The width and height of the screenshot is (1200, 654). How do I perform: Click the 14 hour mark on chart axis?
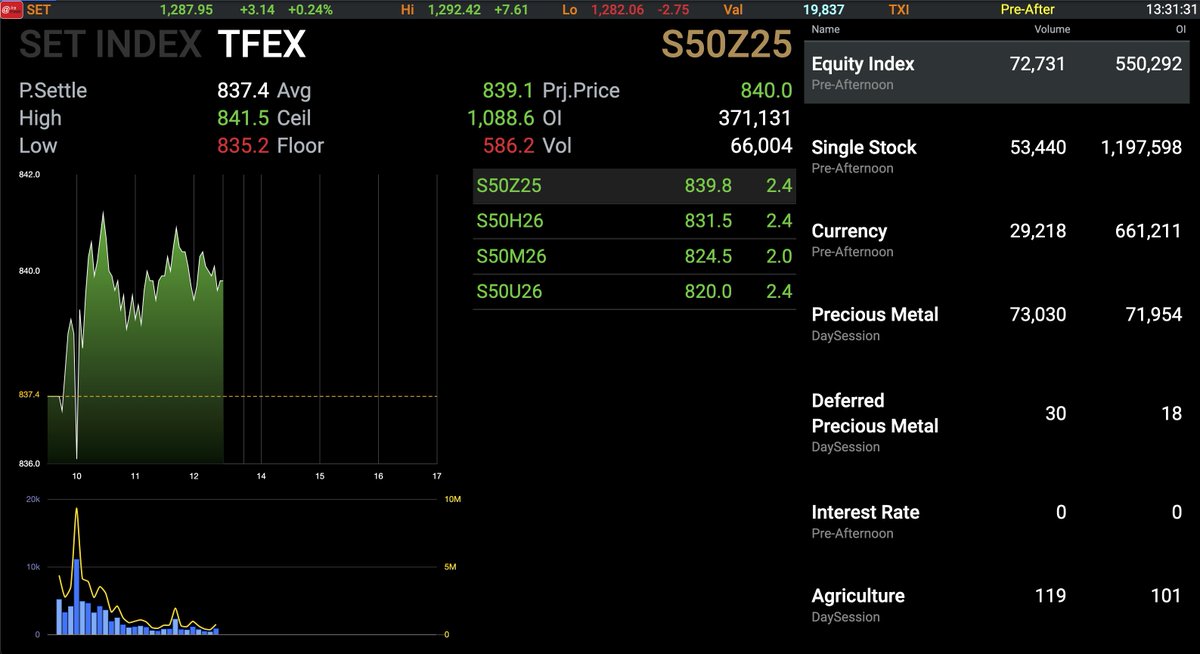[261, 476]
